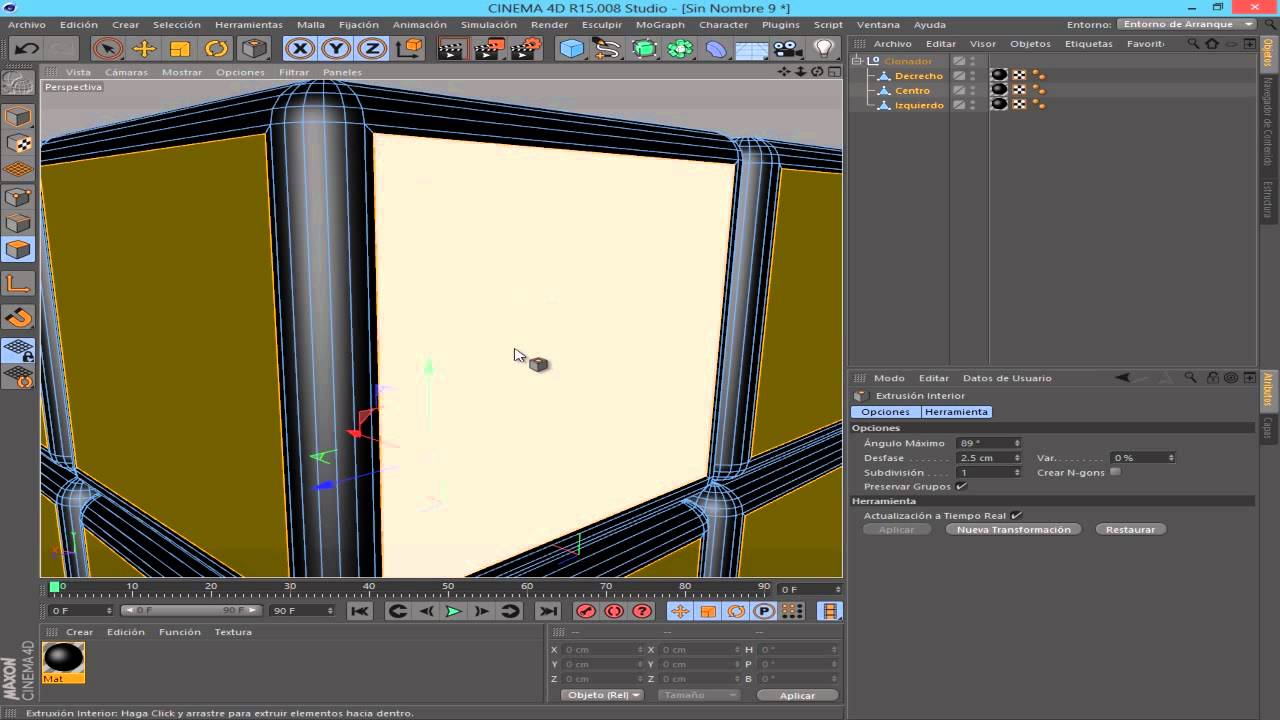1280x720 pixels.
Task: Open the viewport Cámaras menu
Action: (x=126, y=72)
